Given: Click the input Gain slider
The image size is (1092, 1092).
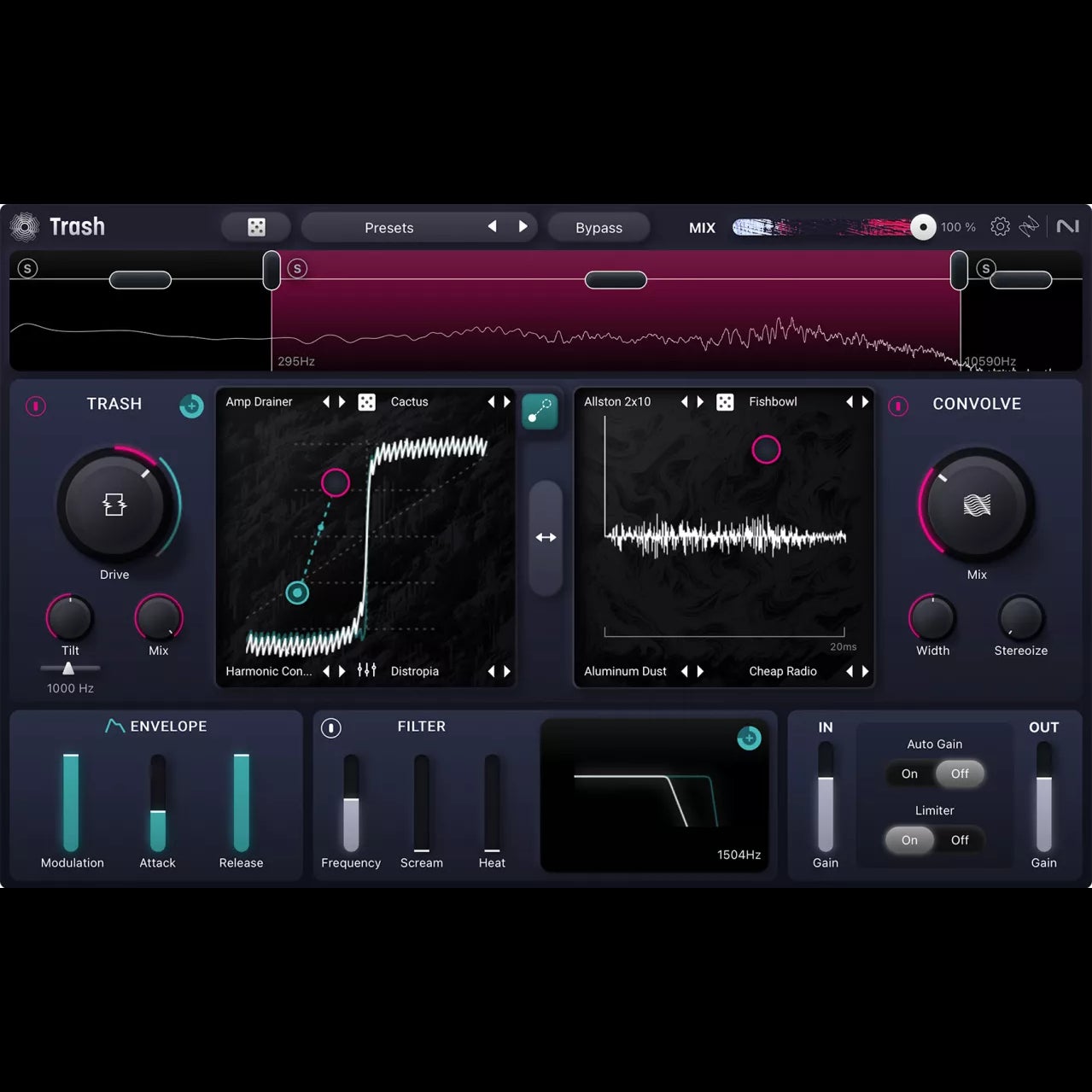Looking at the screenshot, I should (x=826, y=797).
